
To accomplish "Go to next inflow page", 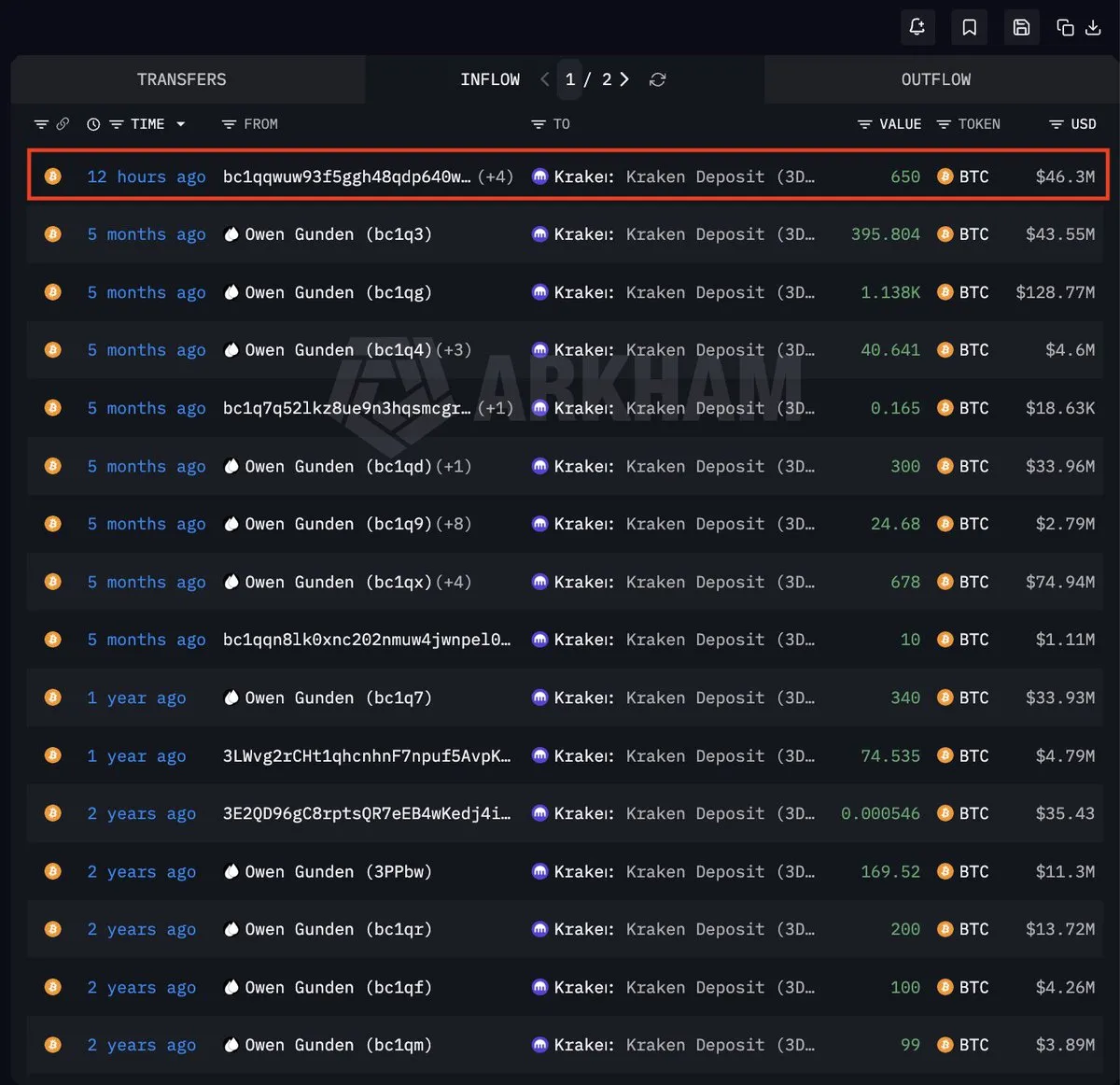I will click(x=624, y=79).
